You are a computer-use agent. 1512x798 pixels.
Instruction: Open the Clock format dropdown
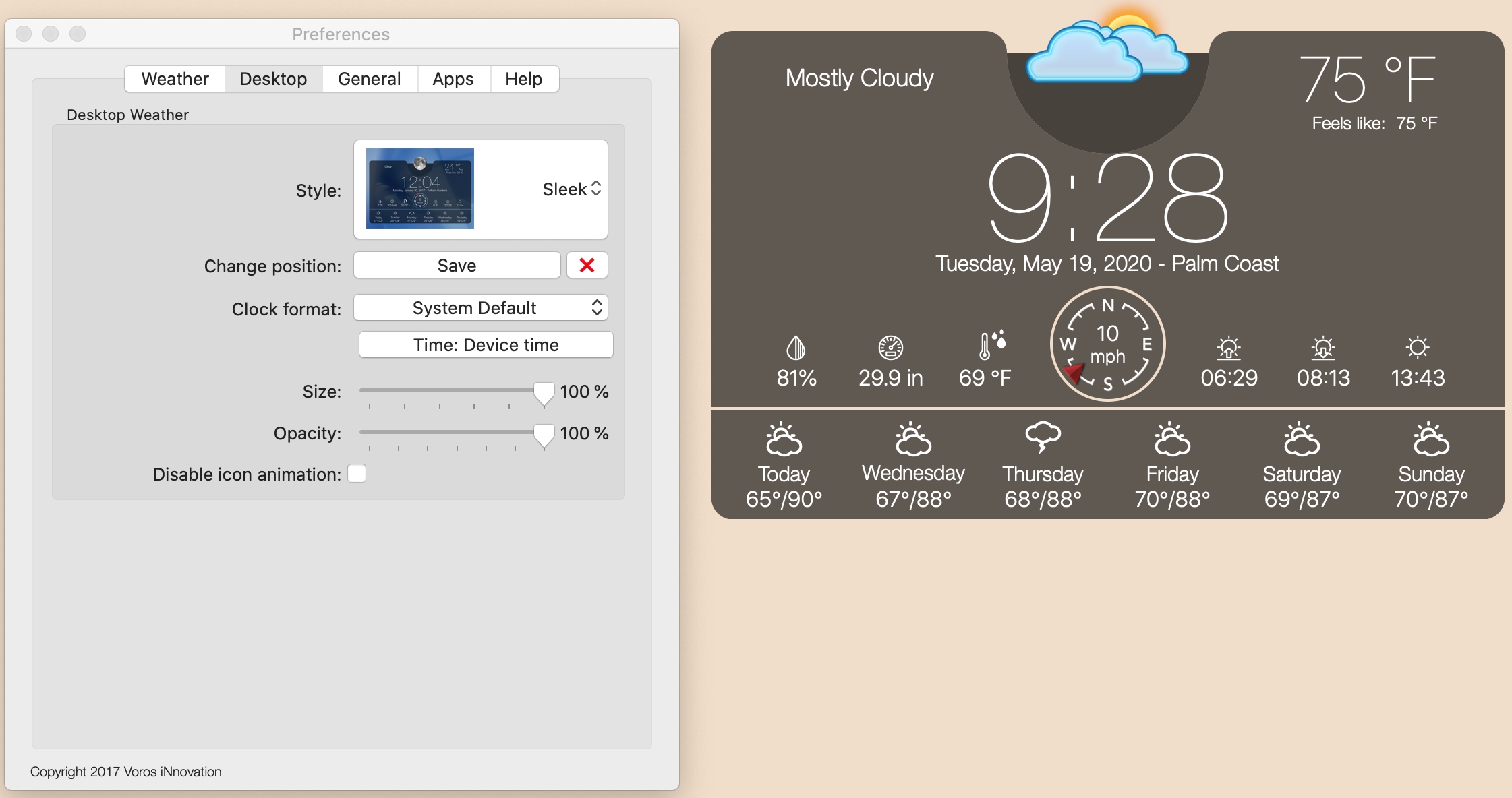pyautogui.click(x=485, y=308)
